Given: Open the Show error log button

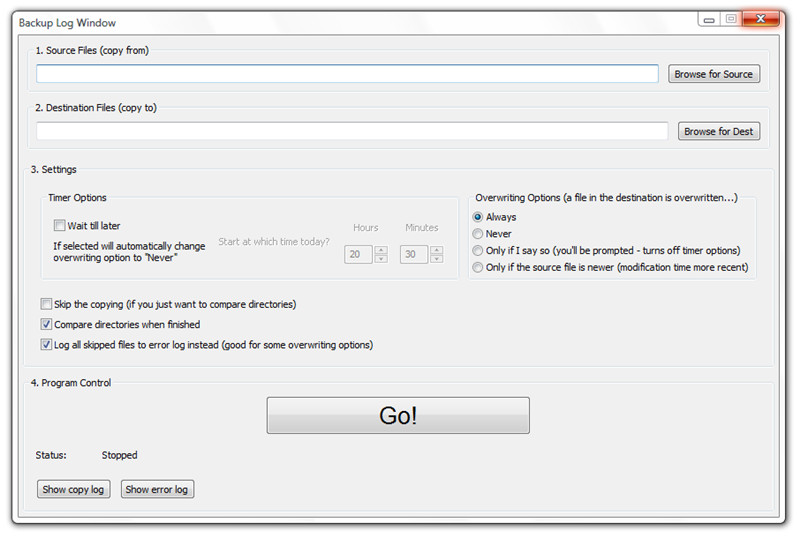Looking at the screenshot, I should (x=157, y=490).
